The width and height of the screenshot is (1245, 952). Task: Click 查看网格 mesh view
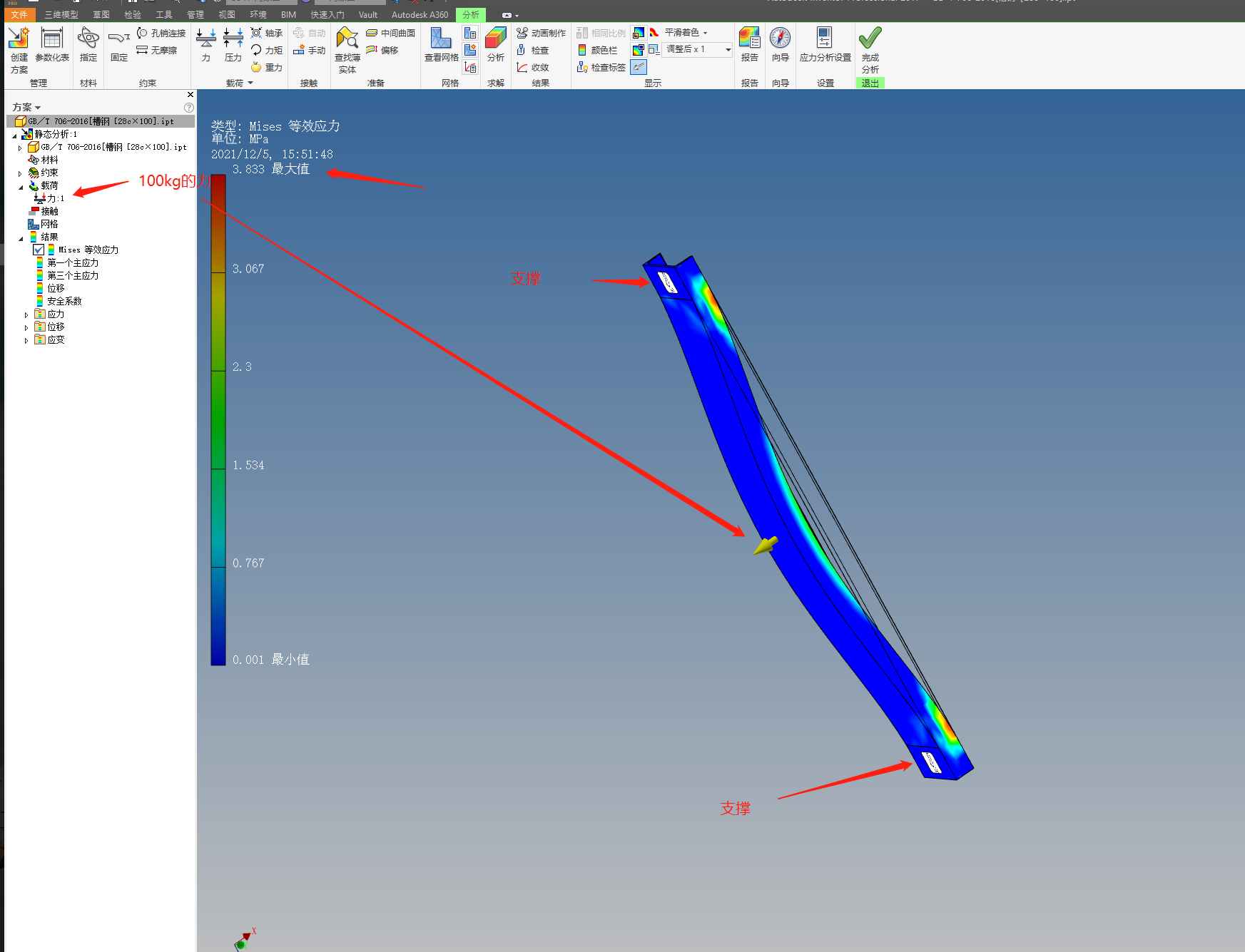(x=442, y=45)
